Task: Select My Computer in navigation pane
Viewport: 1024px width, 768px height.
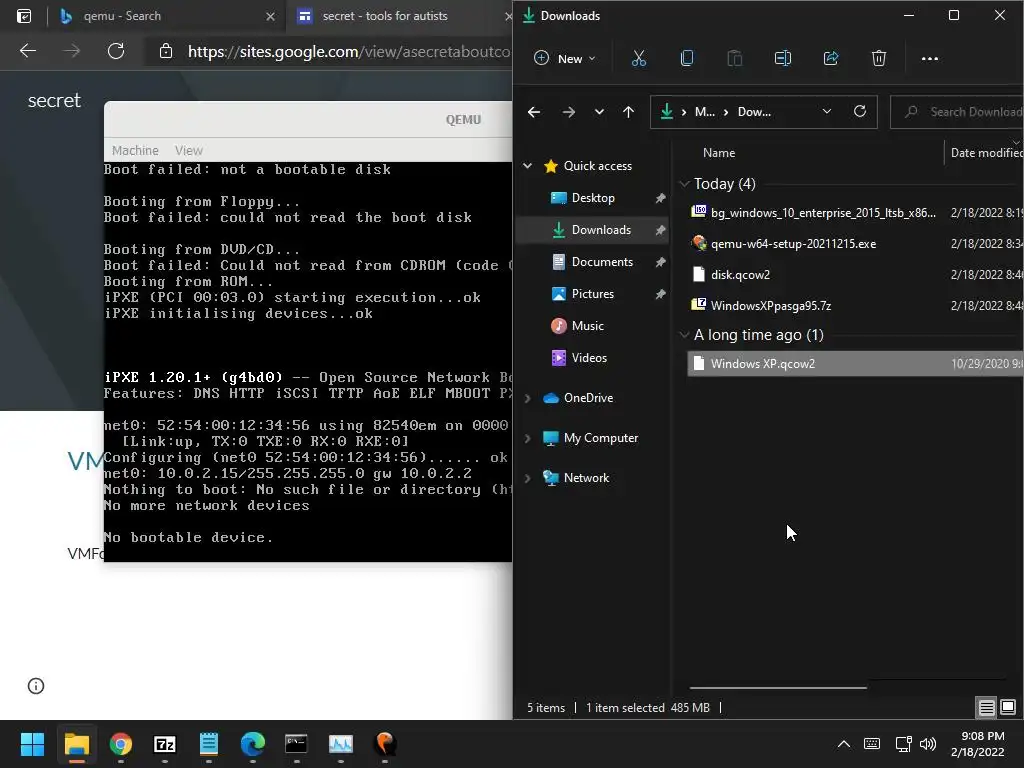Action: coord(601,438)
